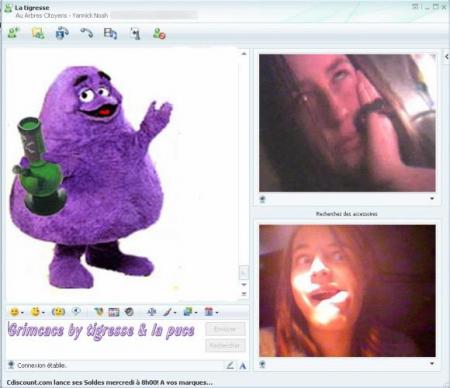The width and height of the screenshot is (450, 388).
Task: Switch to text input A icon
Action: [x=243, y=366]
